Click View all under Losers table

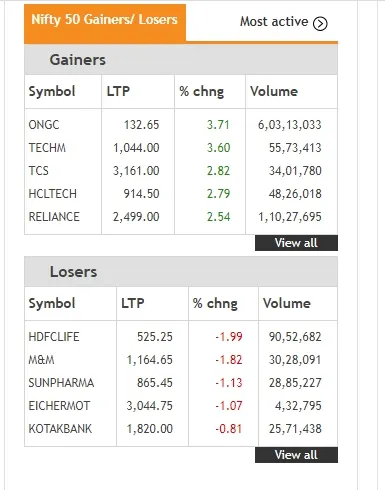tap(296, 455)
